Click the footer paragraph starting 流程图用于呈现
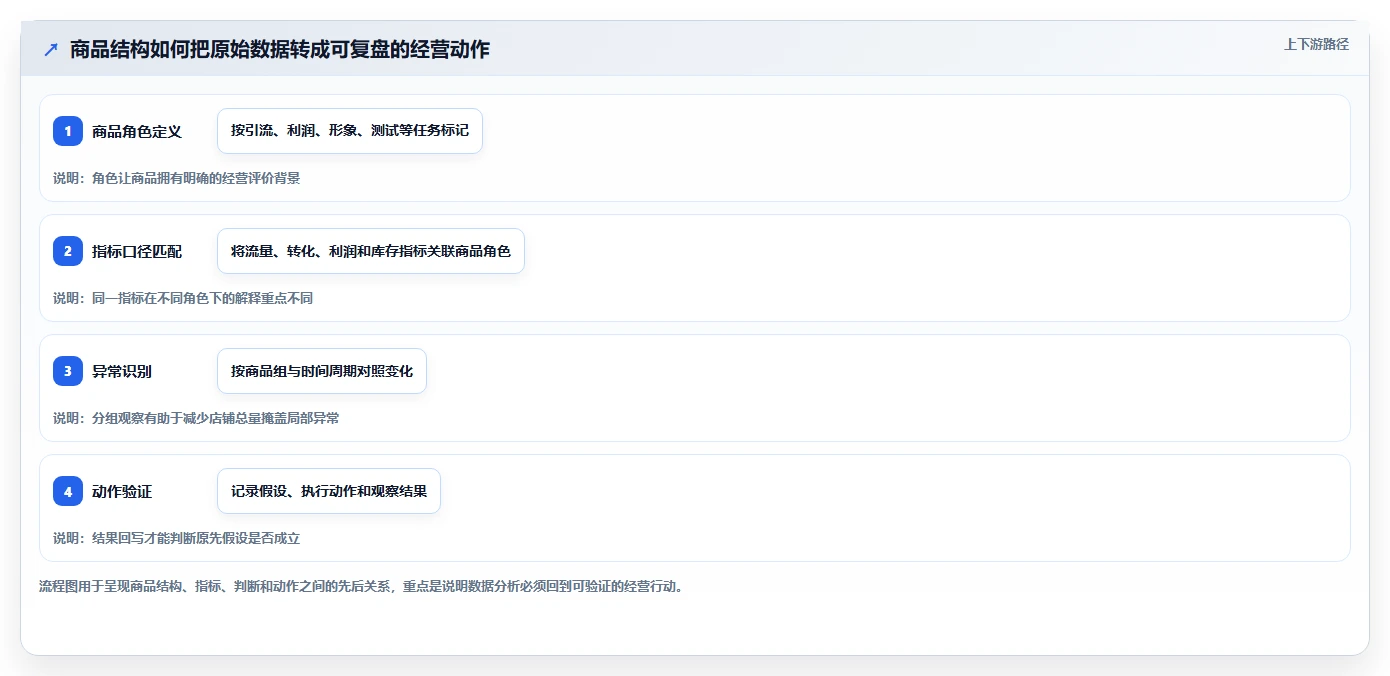This screenshot has width=1390, height=676. pos(363,586)
